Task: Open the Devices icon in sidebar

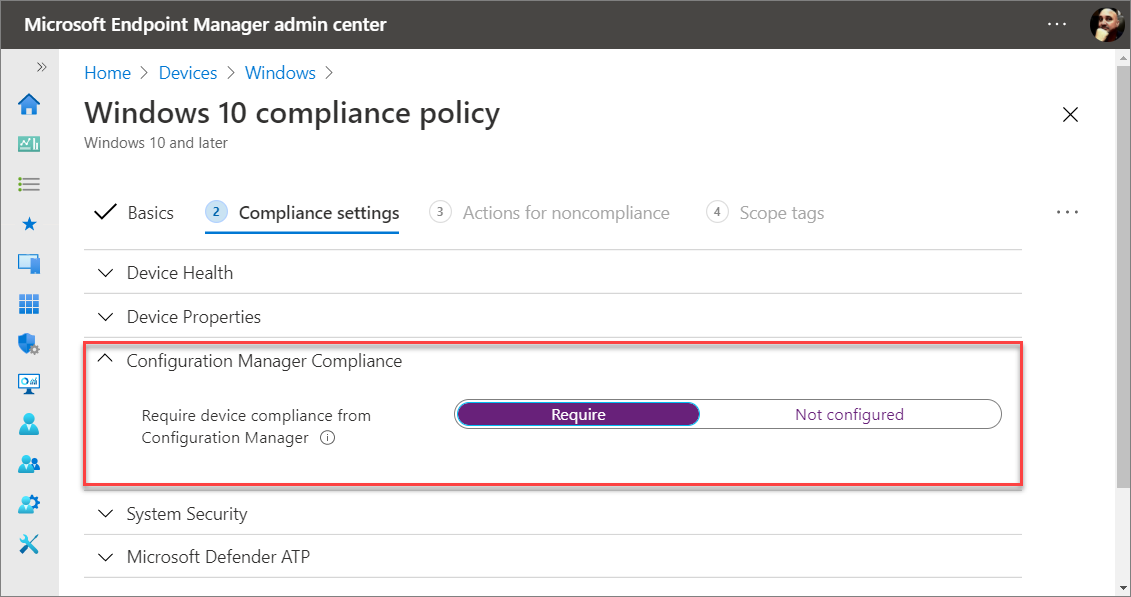Action: (x=29, y=264)
